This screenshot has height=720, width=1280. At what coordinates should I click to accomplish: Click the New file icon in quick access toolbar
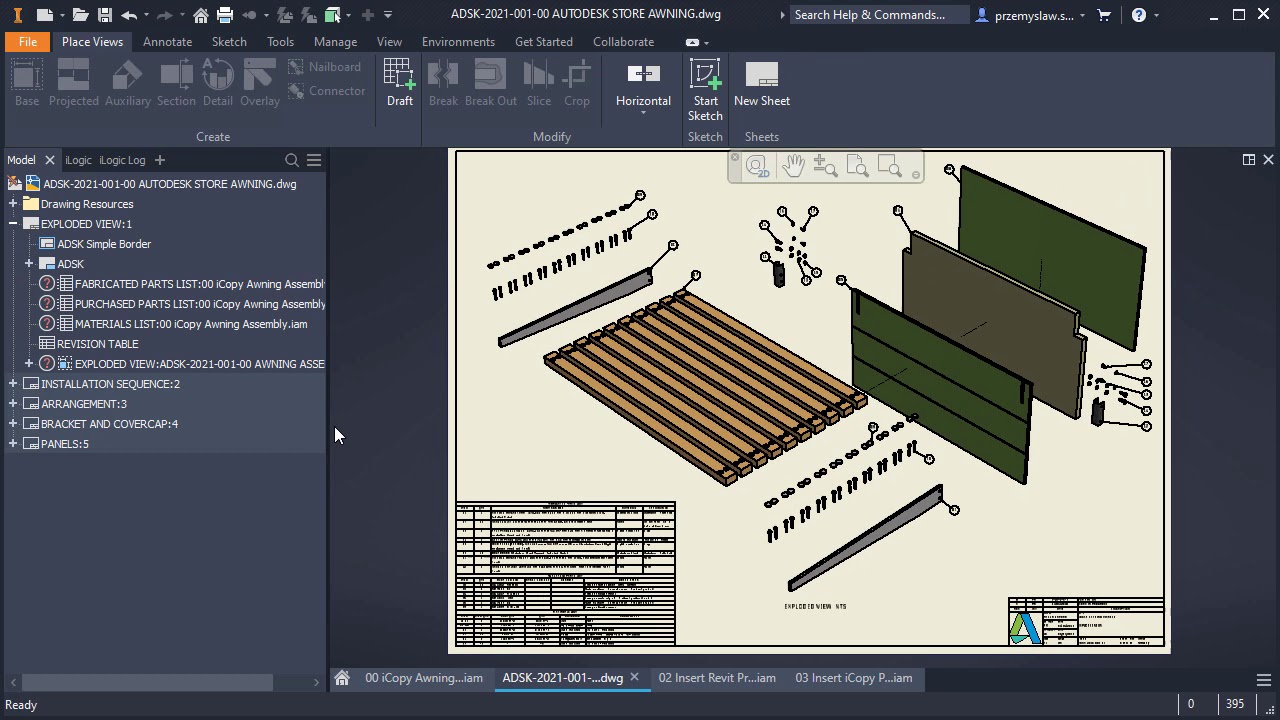(x=44, y=15)
